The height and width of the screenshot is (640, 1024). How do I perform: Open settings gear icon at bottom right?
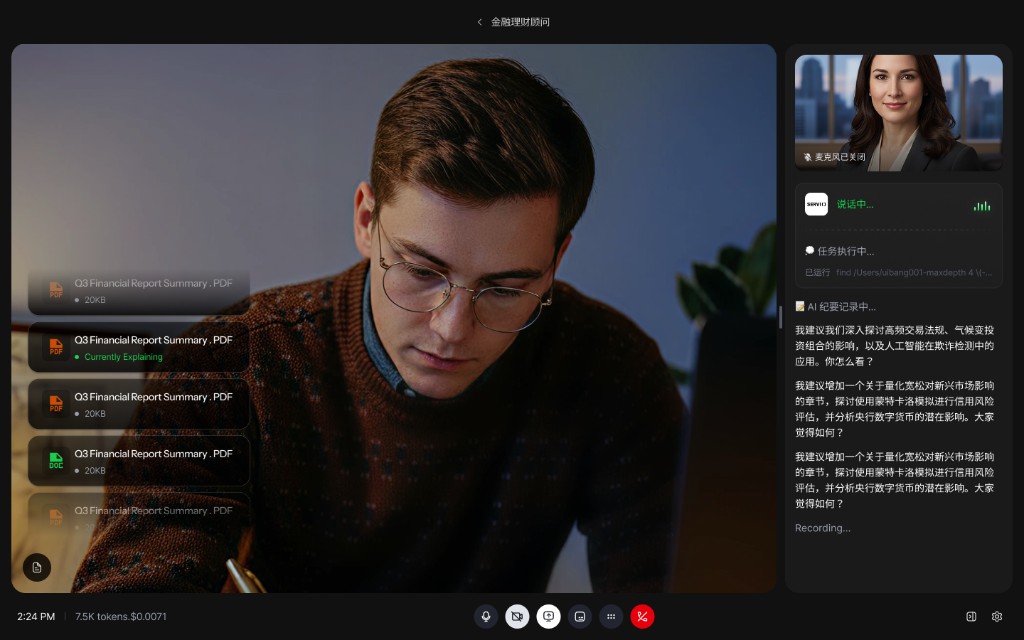click(997, 617)
